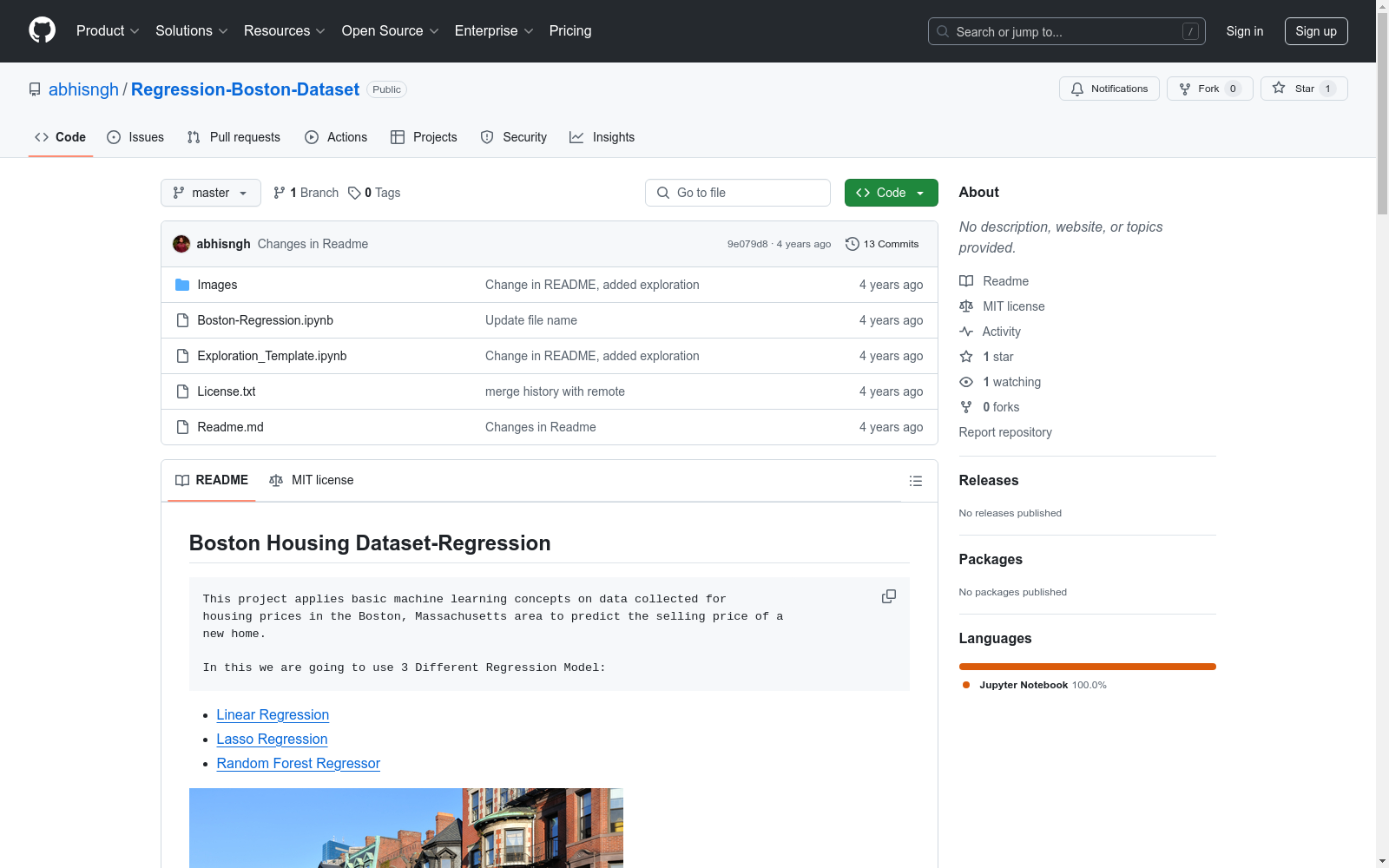Image resolution: width=1389 pixels, height=868 pixels.
Task: Switch to the Actions tab
Action: coord(336,137)
